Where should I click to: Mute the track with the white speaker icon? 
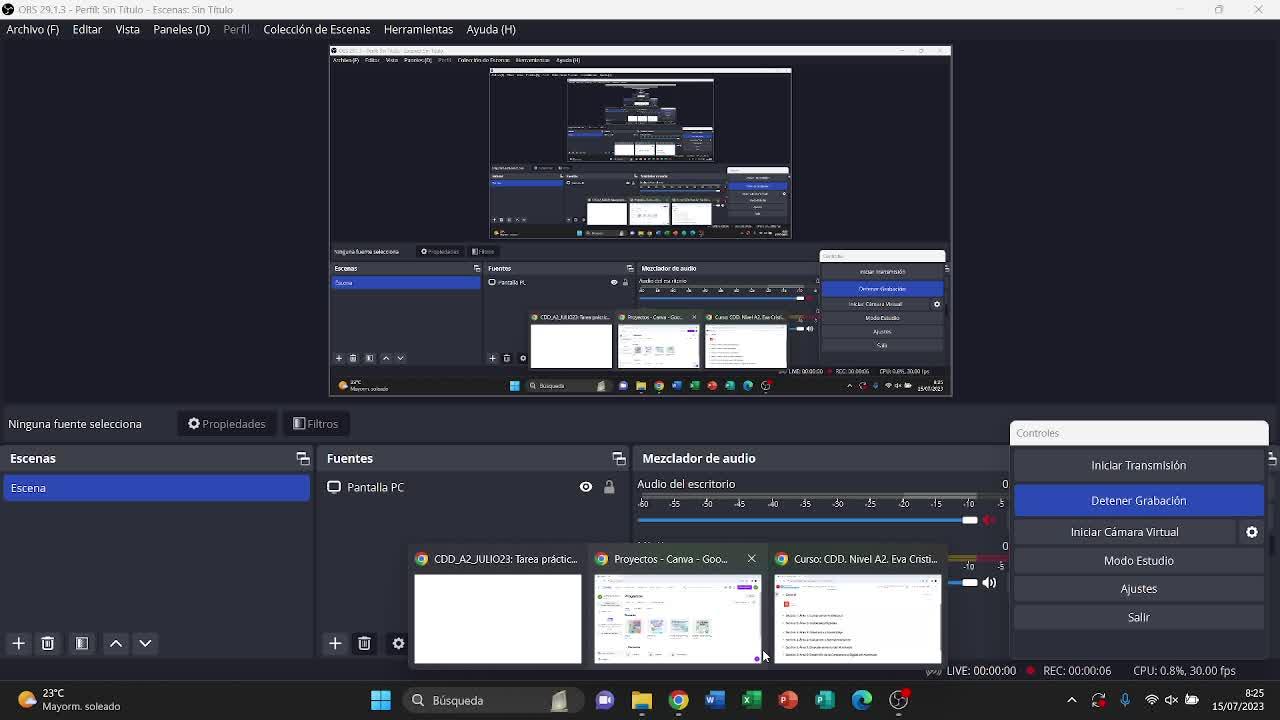pyautogui.click(x=989, y=583)
